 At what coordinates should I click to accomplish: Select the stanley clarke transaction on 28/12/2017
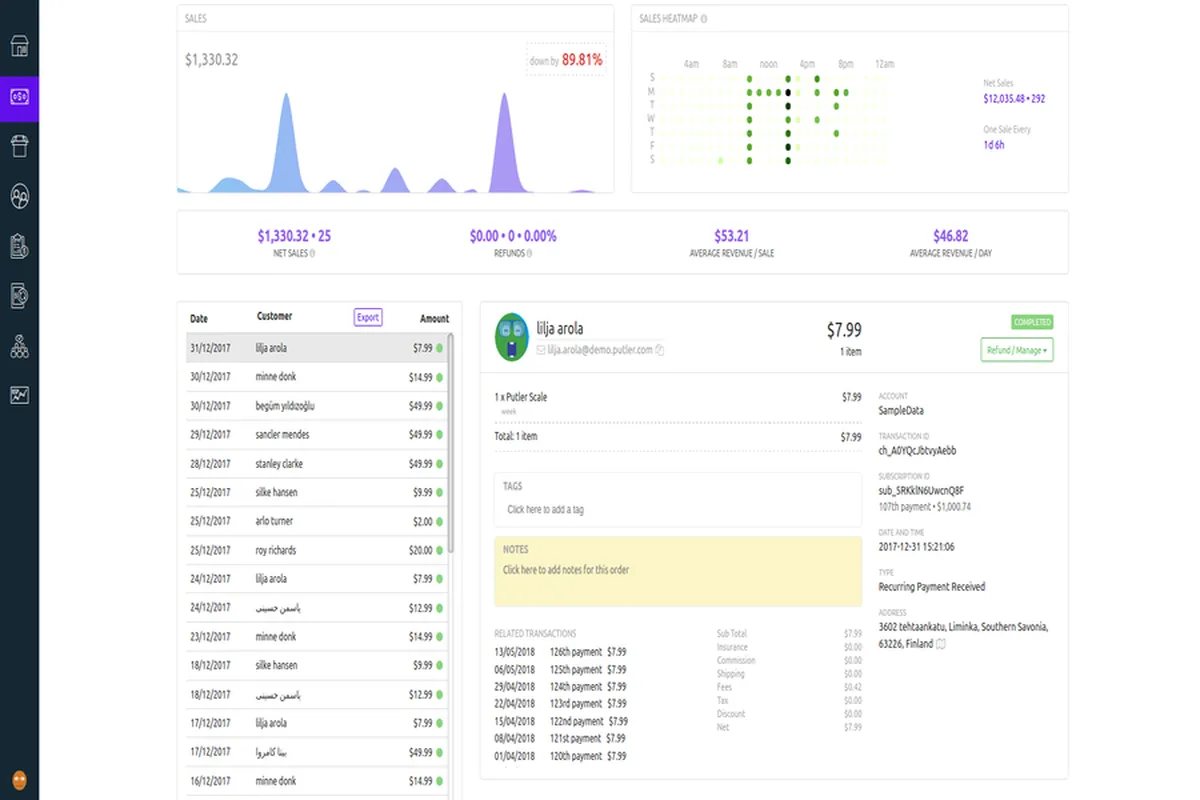315,464
